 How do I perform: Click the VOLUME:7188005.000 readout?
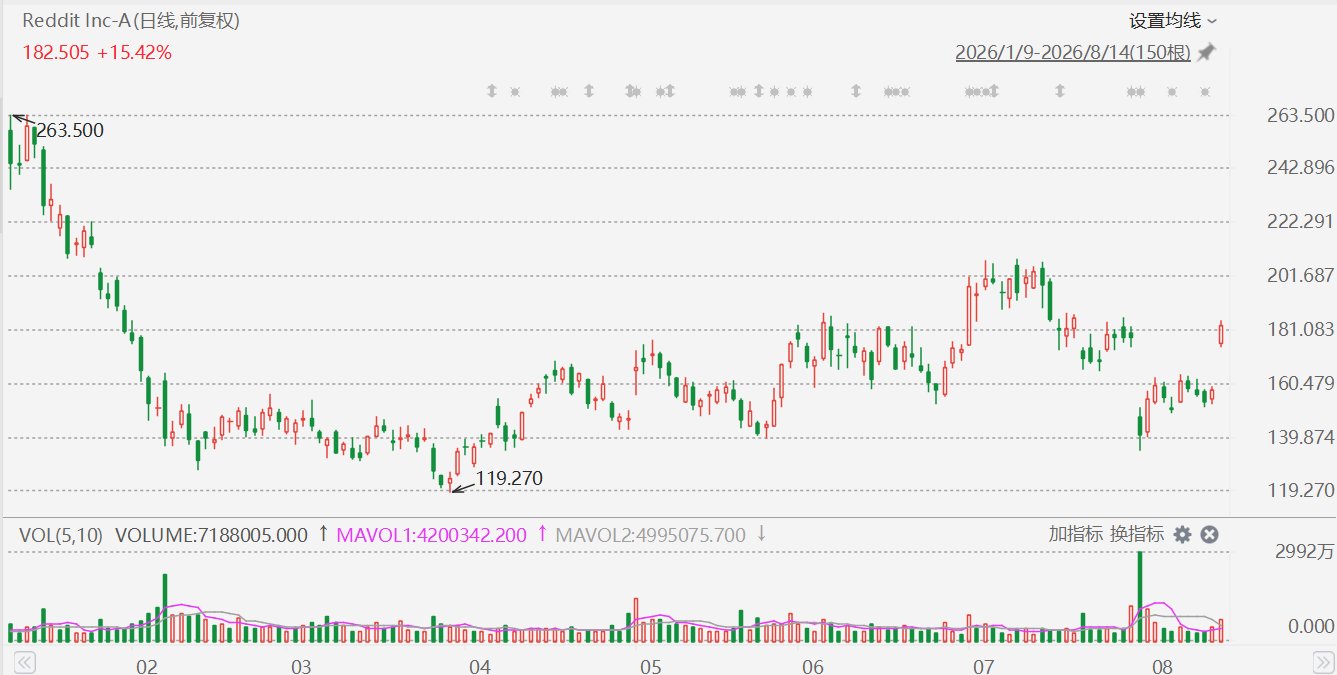pos(212,535)
